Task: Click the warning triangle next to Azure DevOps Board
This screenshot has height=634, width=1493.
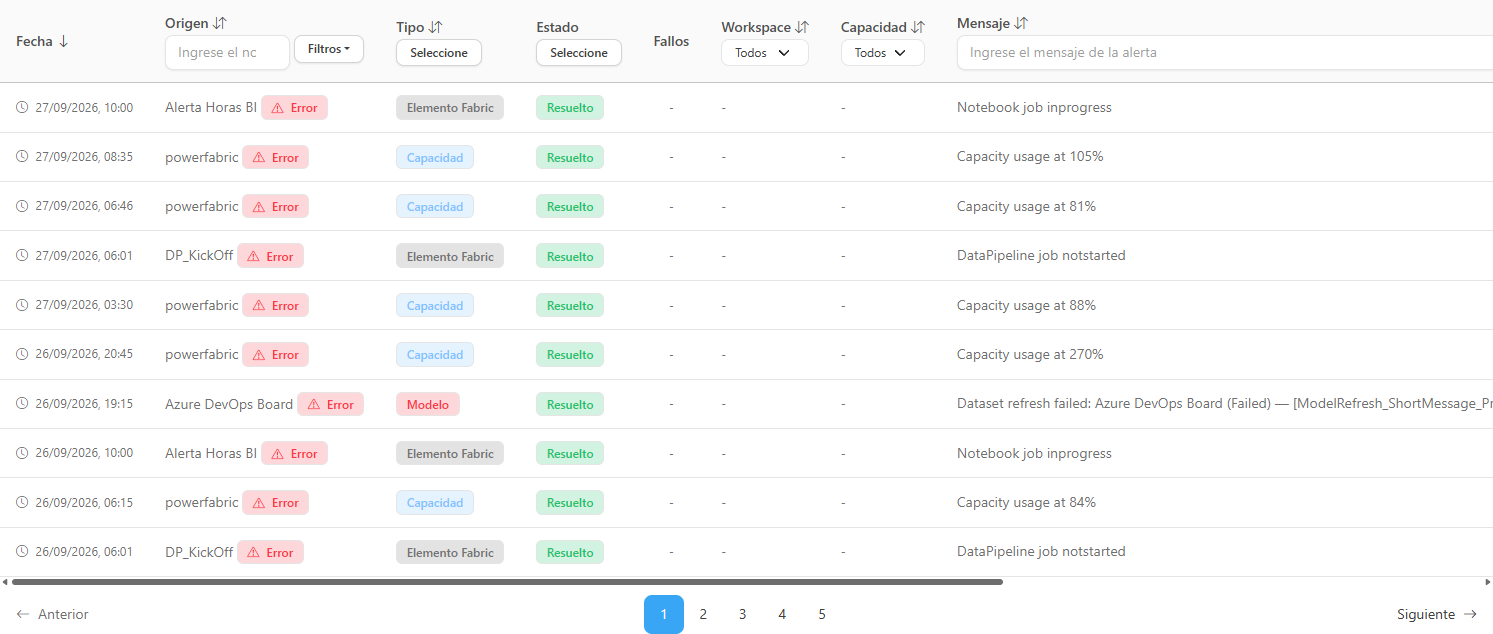Action: 314,404
